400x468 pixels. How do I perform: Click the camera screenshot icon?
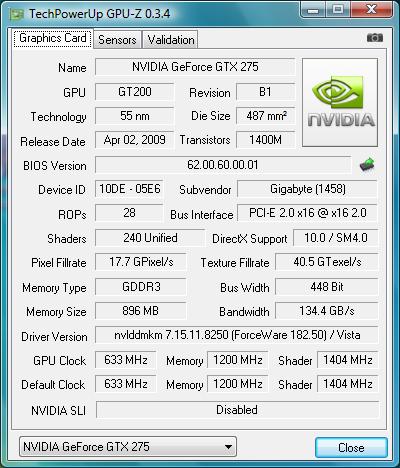(375, 38)
